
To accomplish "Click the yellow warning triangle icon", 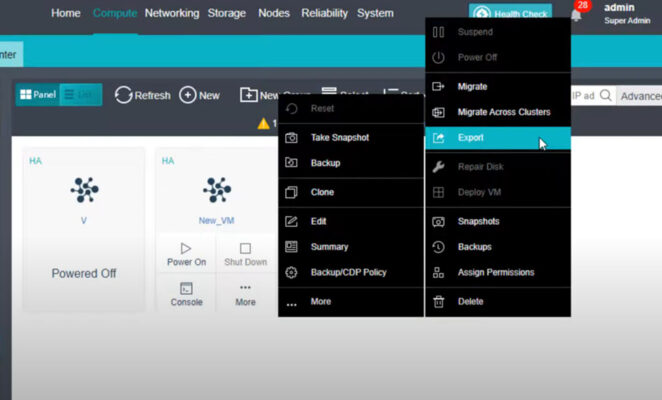I will pyautogui.click(x=263, y=124).
